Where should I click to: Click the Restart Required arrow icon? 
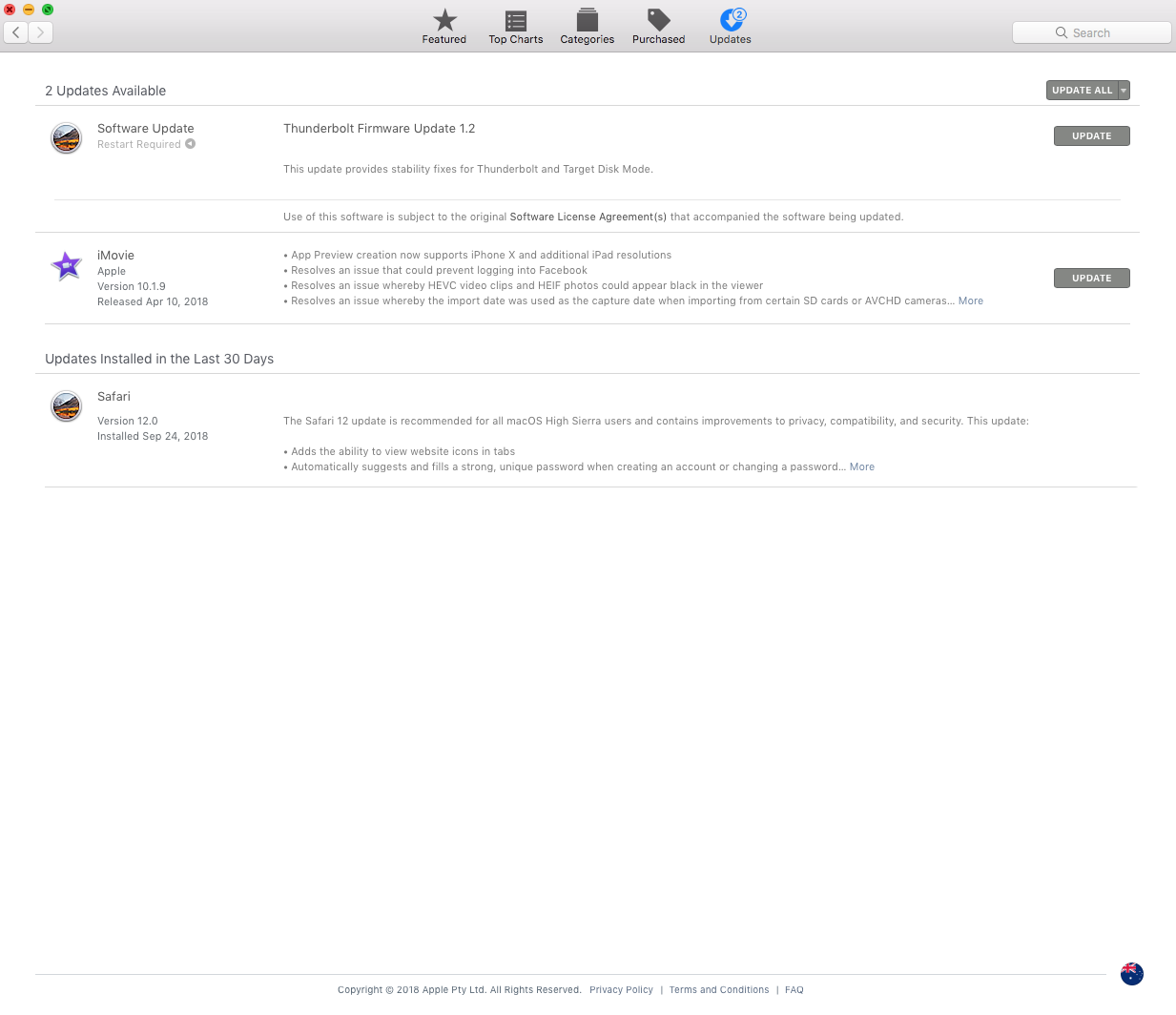(x=191, y=144)
